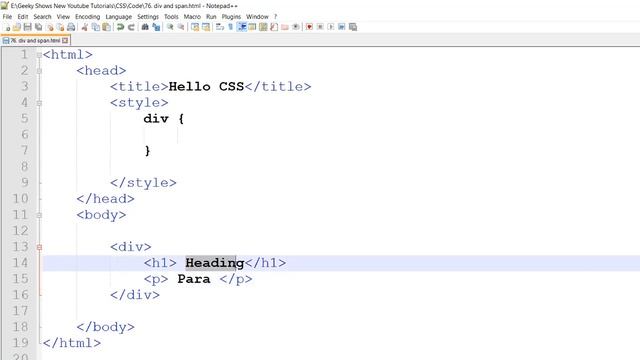
Task: Open the User Defined Language icon
Action: 252,27
